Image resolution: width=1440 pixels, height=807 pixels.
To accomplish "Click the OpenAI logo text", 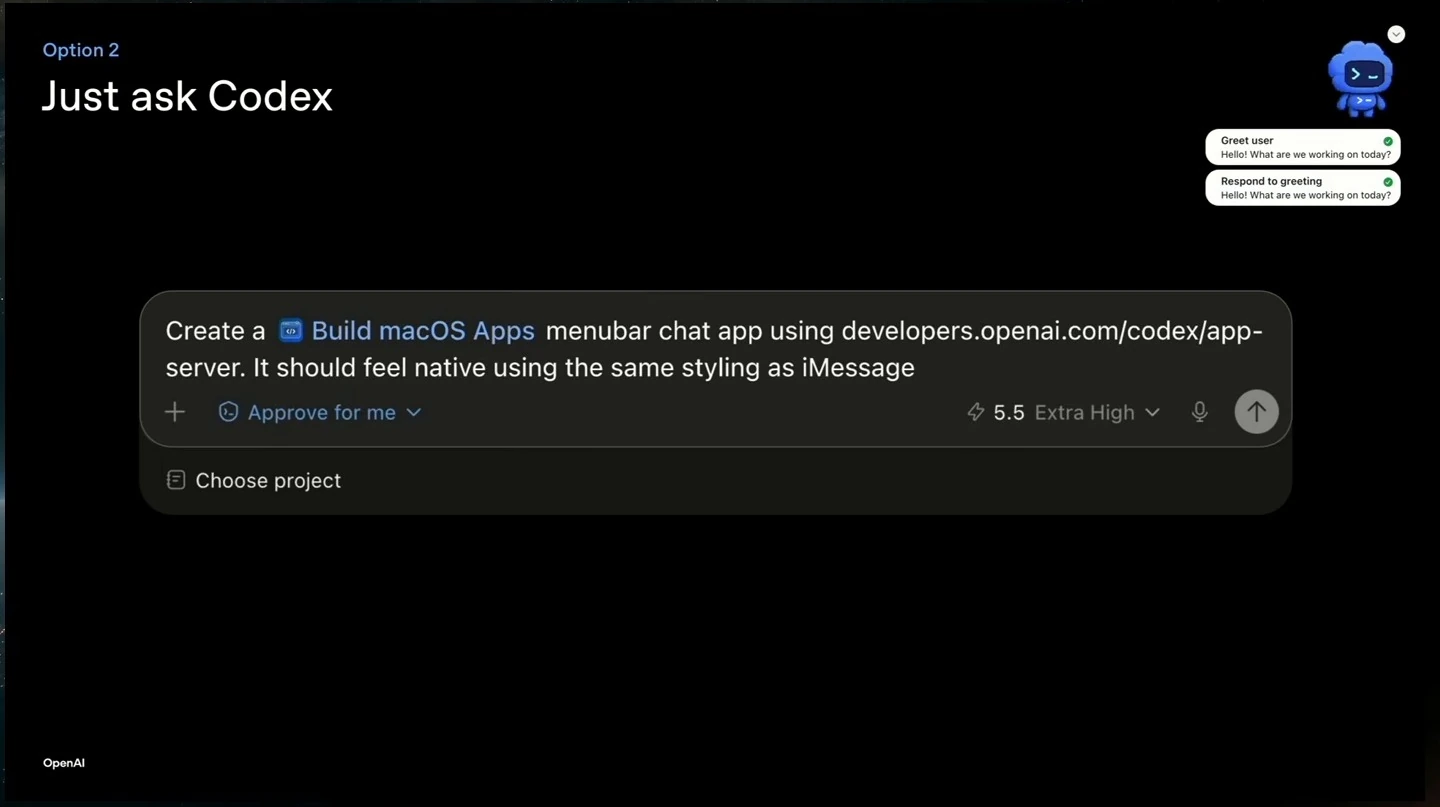I will [64, 763].
